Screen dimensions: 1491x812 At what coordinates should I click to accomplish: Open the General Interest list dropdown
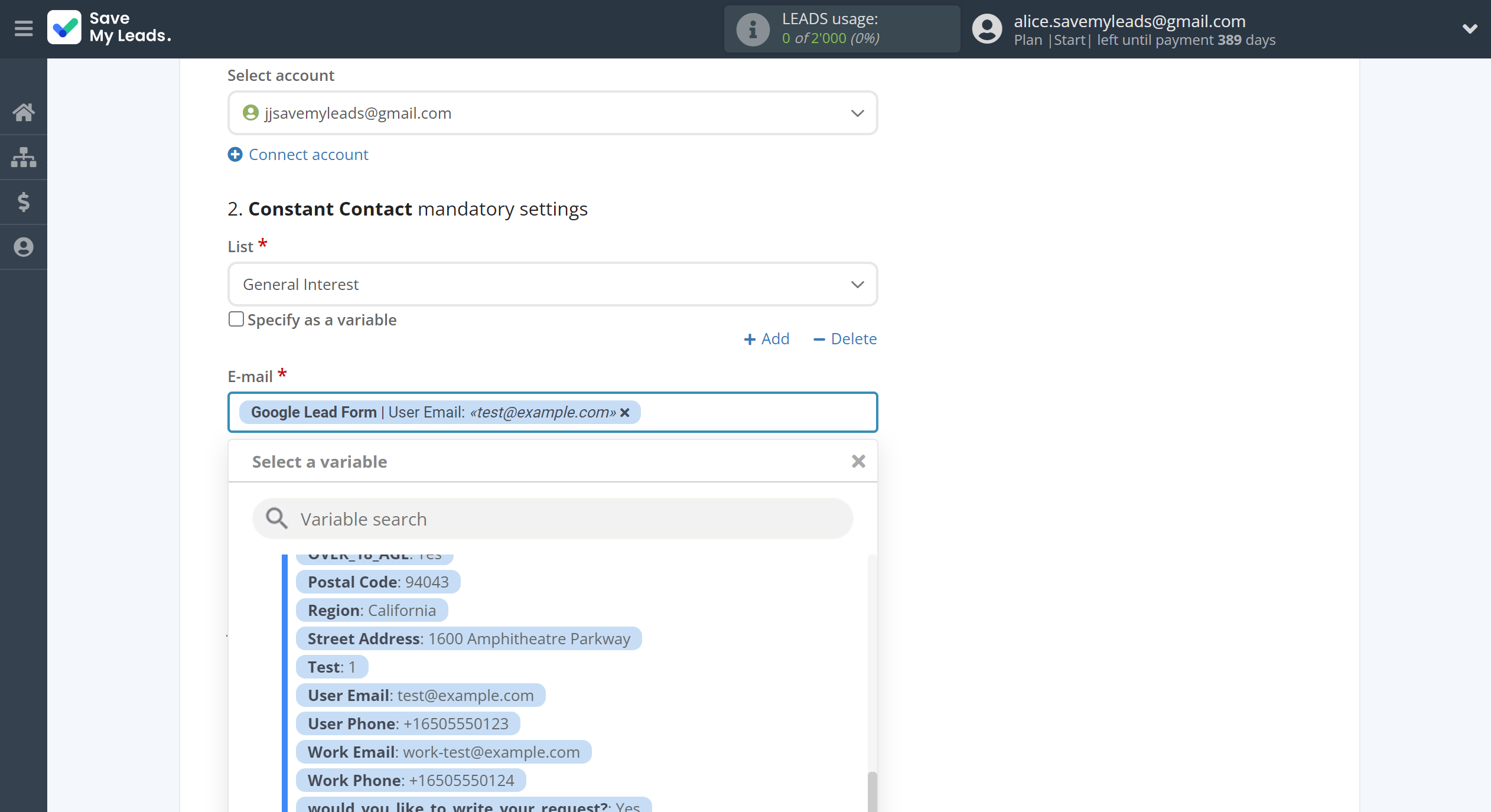pos(552,285)
